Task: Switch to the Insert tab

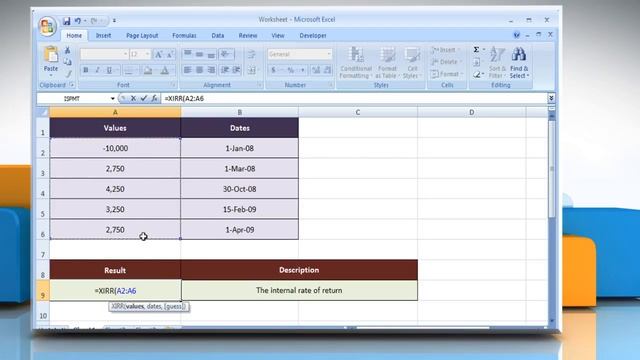Action: [103, 36]
